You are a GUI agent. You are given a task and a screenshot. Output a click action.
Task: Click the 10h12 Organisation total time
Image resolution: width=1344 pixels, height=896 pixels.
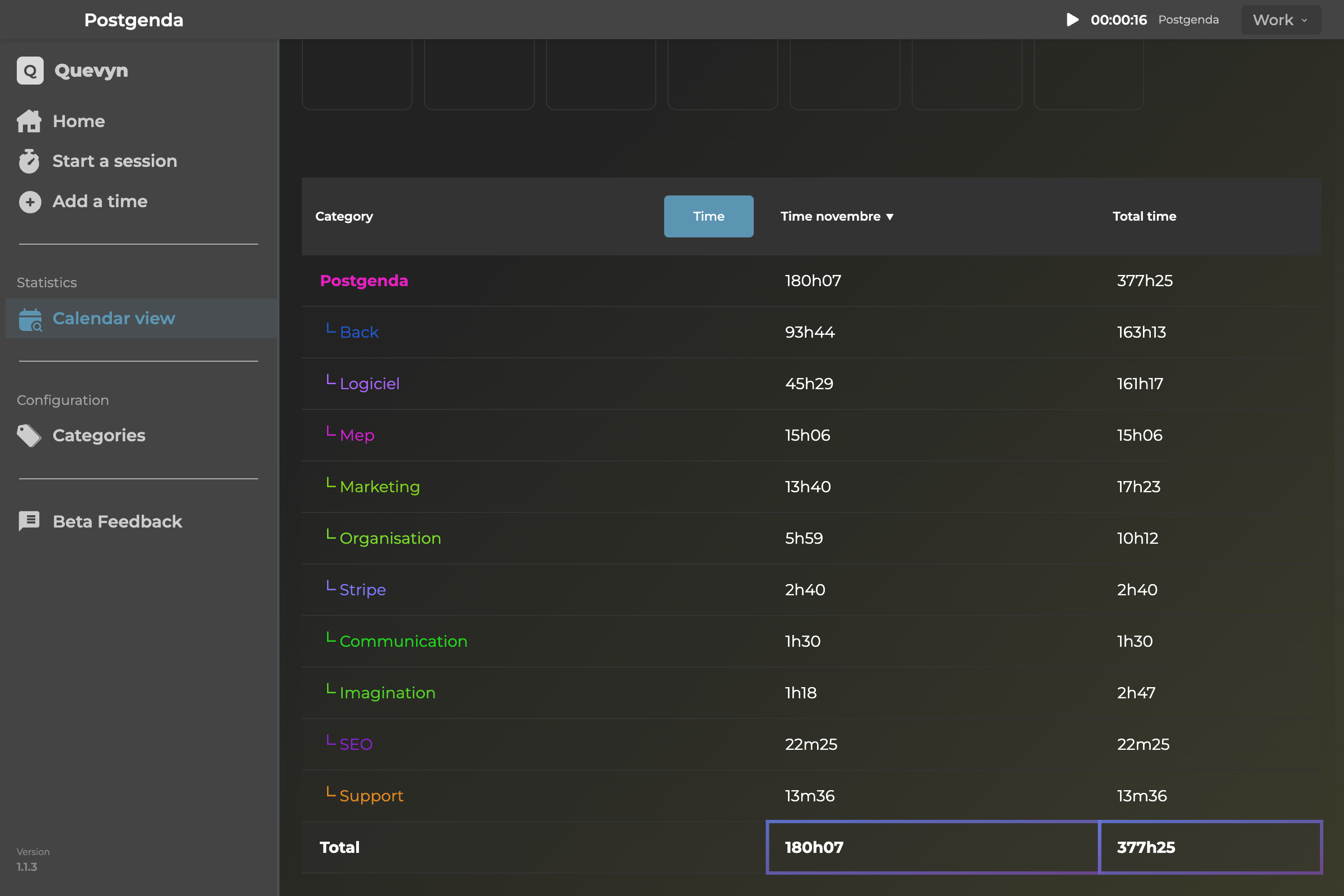click(1137, 538)
